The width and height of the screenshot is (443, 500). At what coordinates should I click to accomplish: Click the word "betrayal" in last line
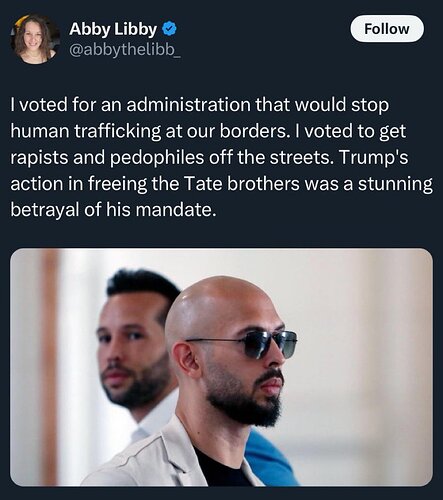pyautogui.click(x=45, y=211)
